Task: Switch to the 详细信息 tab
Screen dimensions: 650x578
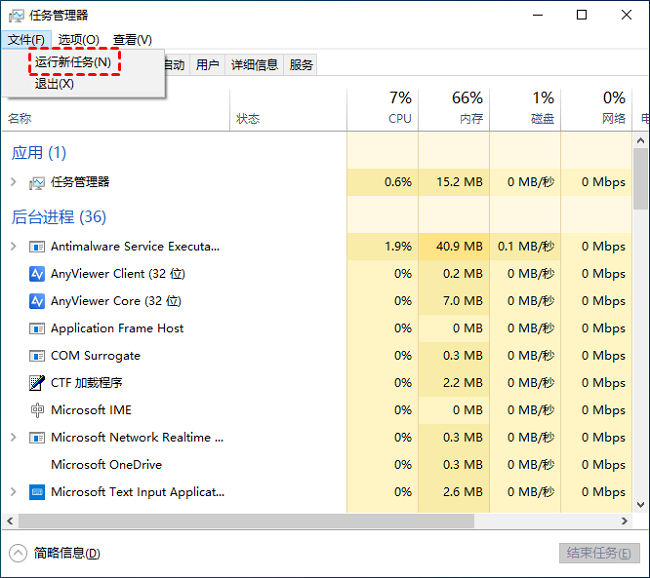Action: (254, 65)
